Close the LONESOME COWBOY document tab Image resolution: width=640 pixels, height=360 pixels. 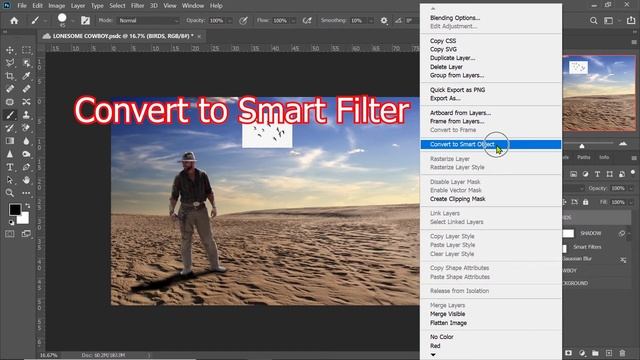click(x=199, y=36)
